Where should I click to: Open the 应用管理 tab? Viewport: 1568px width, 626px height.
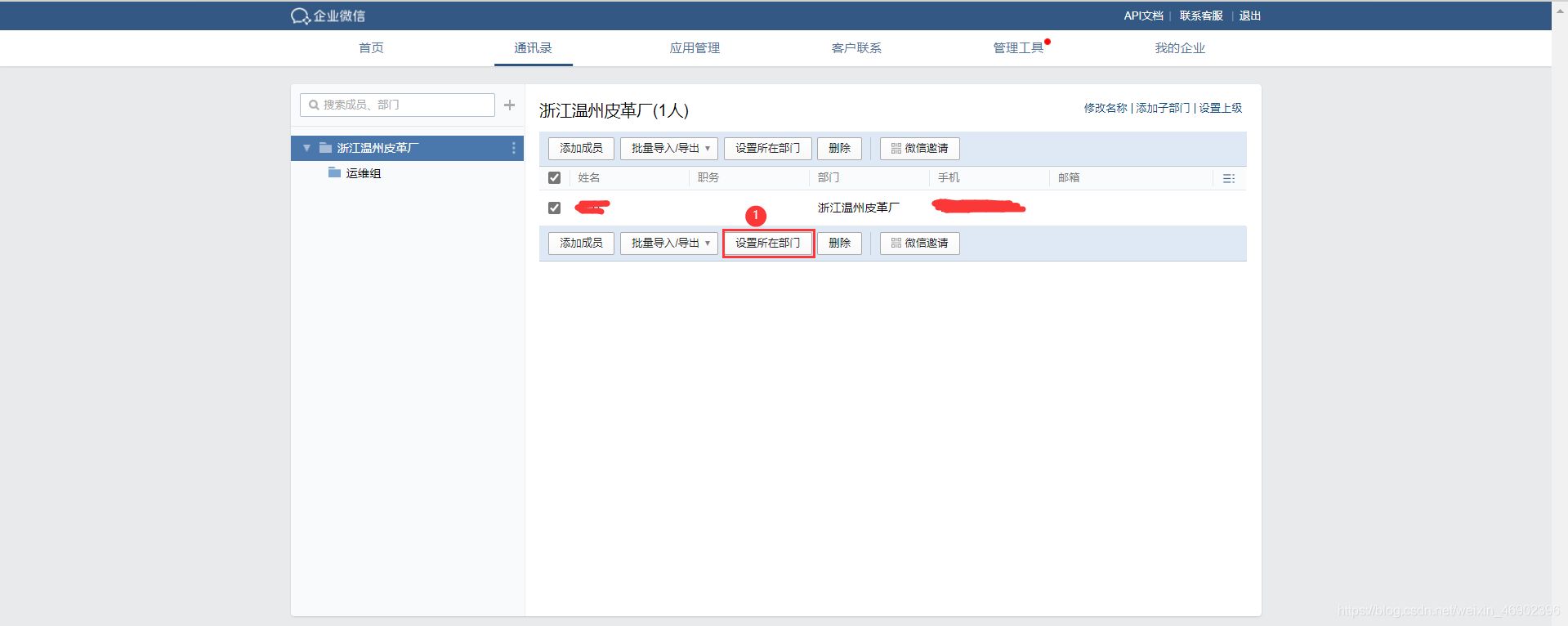pos(695,48)
